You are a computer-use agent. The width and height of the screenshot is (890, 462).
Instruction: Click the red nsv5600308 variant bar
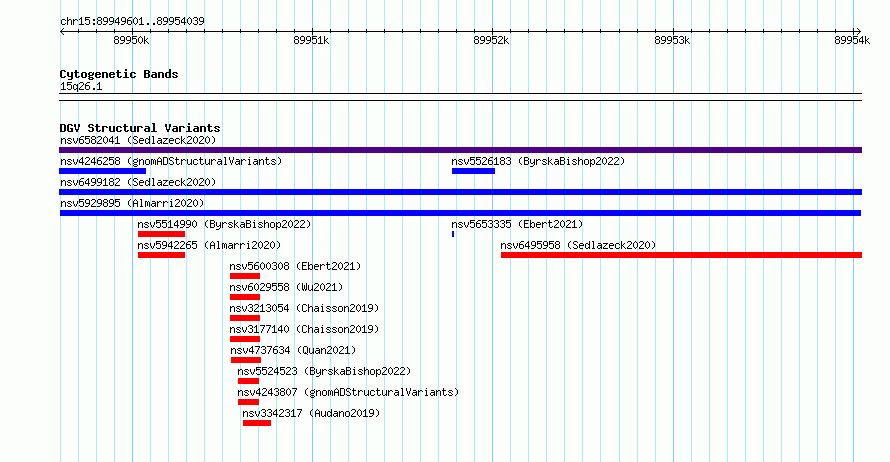coord(245,276)
